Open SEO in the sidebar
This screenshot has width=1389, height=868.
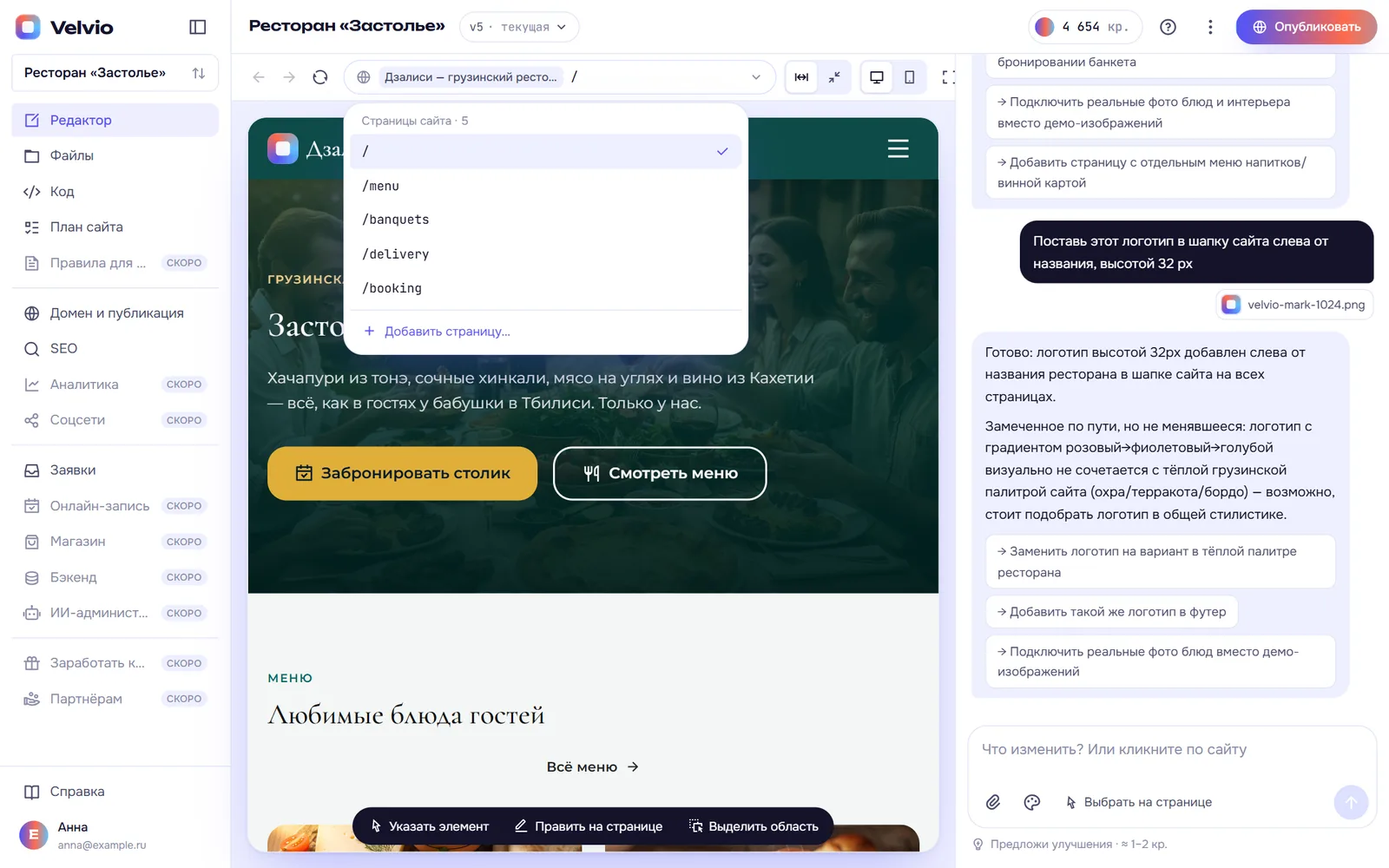pyautogui.click(x=115, y=349)
